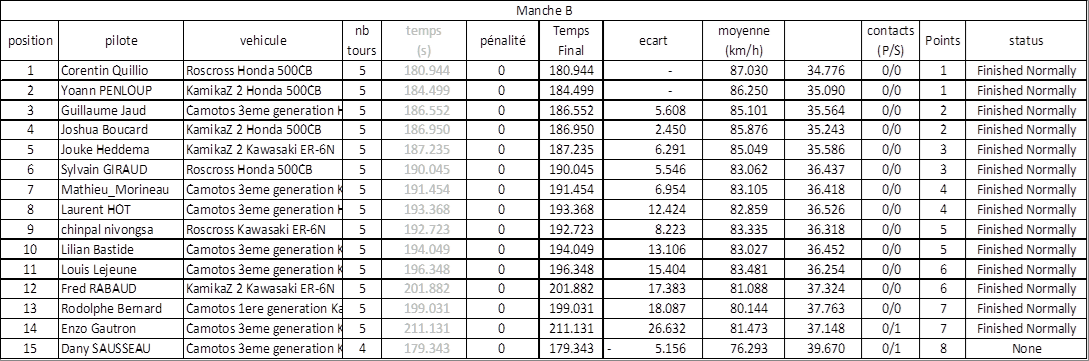This screenshot has width=1089, height=361.
Task: Select chinpal nivongsa's Roscross Kawasaki ER-6N cell
Action: pyautogui.click(x=263, y=229)
